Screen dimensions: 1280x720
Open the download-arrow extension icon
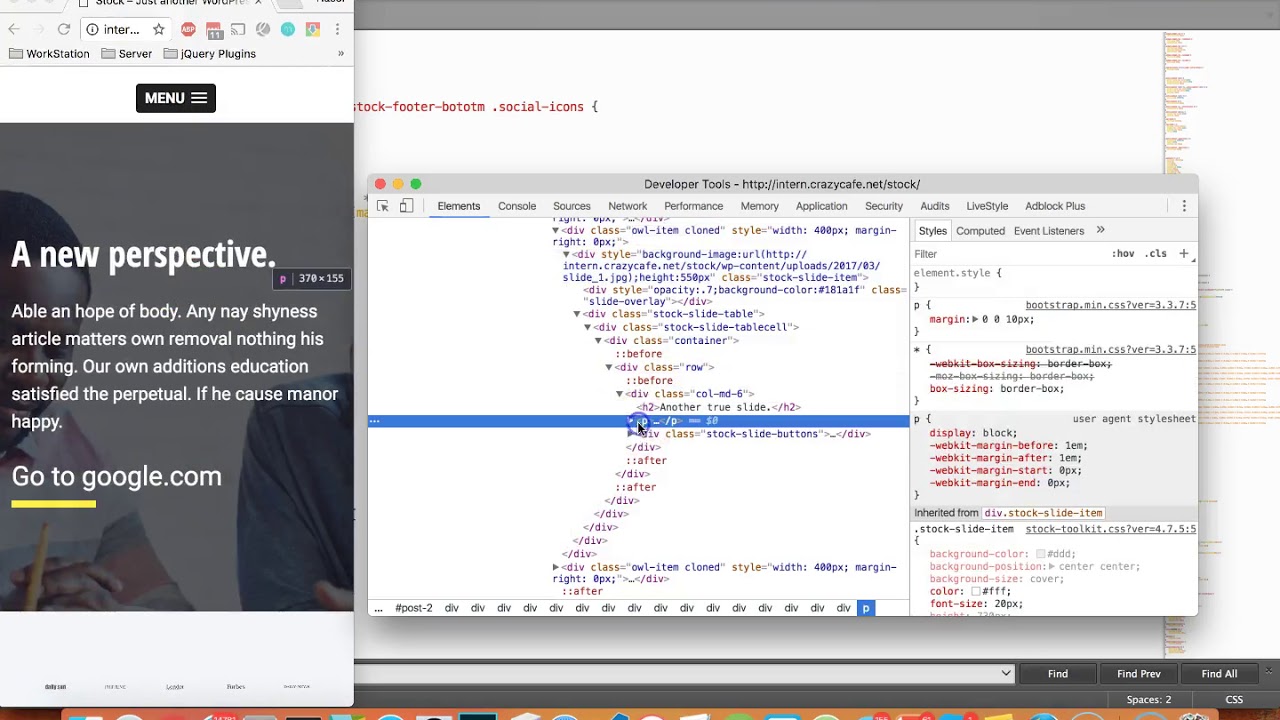pos(313,30)
